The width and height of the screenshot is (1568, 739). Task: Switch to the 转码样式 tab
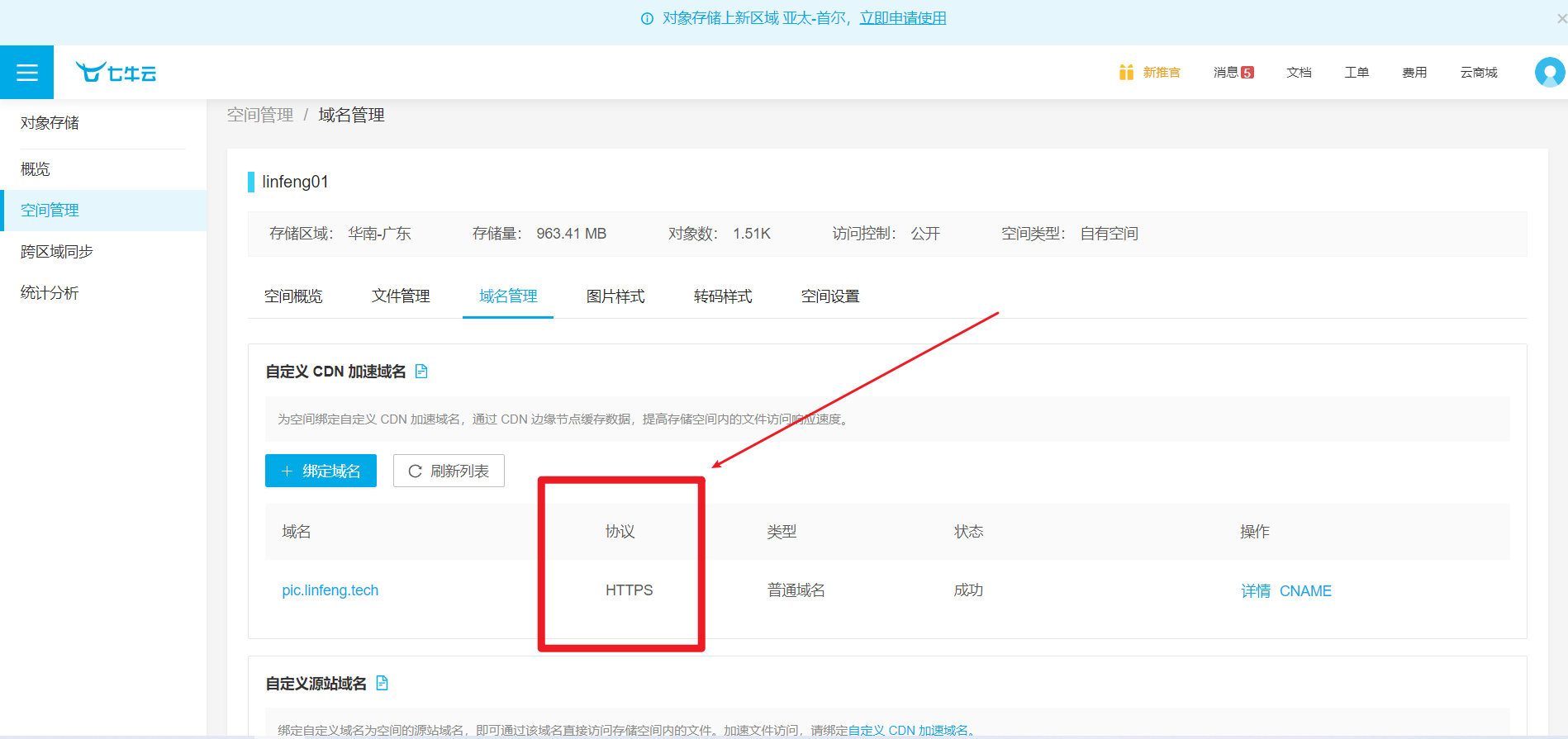[x=723, y=296]
